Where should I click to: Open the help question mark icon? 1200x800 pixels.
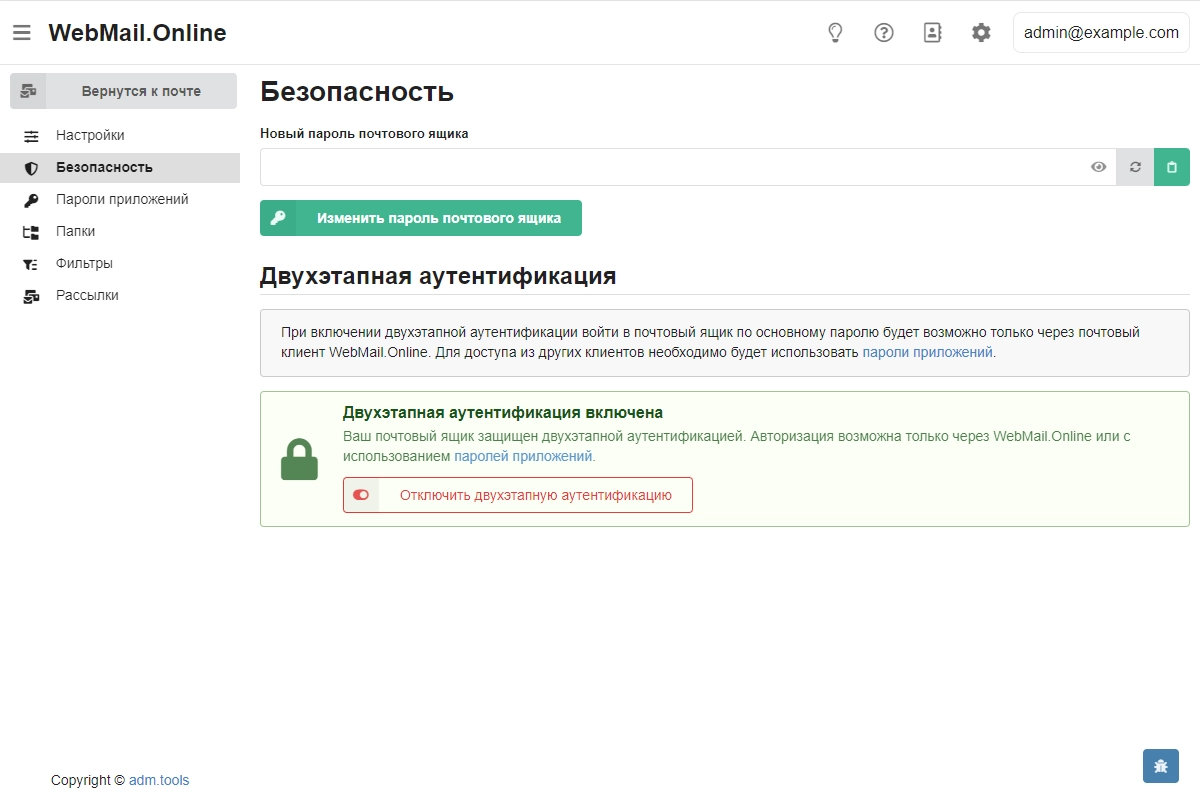(884, 33)
